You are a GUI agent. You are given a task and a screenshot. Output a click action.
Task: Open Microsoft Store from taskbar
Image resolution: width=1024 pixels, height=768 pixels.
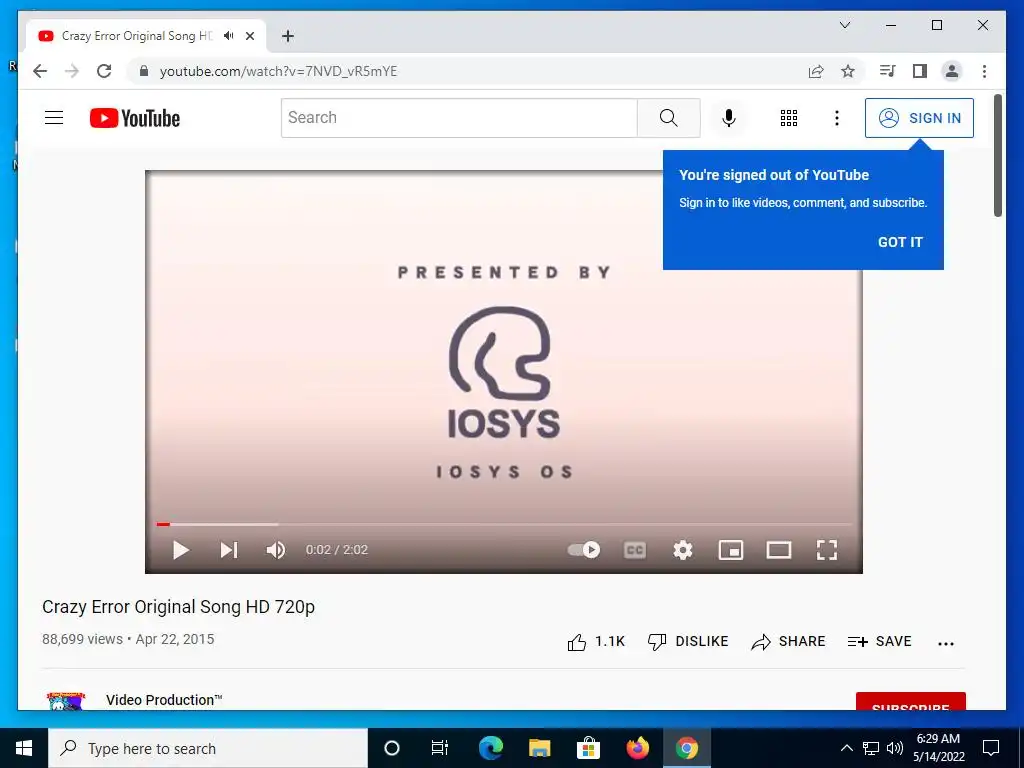pyautogui.click(x=588, y=748)
